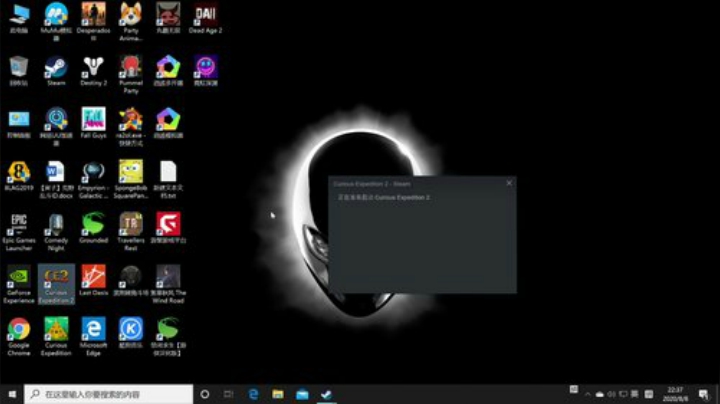The height and width of the screenshot is (404, 720).
Task: Focus the taskbar search box
Action: click(x=108, y=394)
